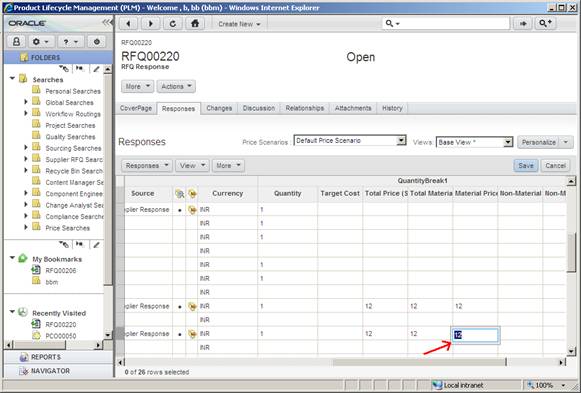Image resolution: width=581 pixels, height=393 pixels.
Task: Open recently visited PCO00050
Action: [60, 336]
